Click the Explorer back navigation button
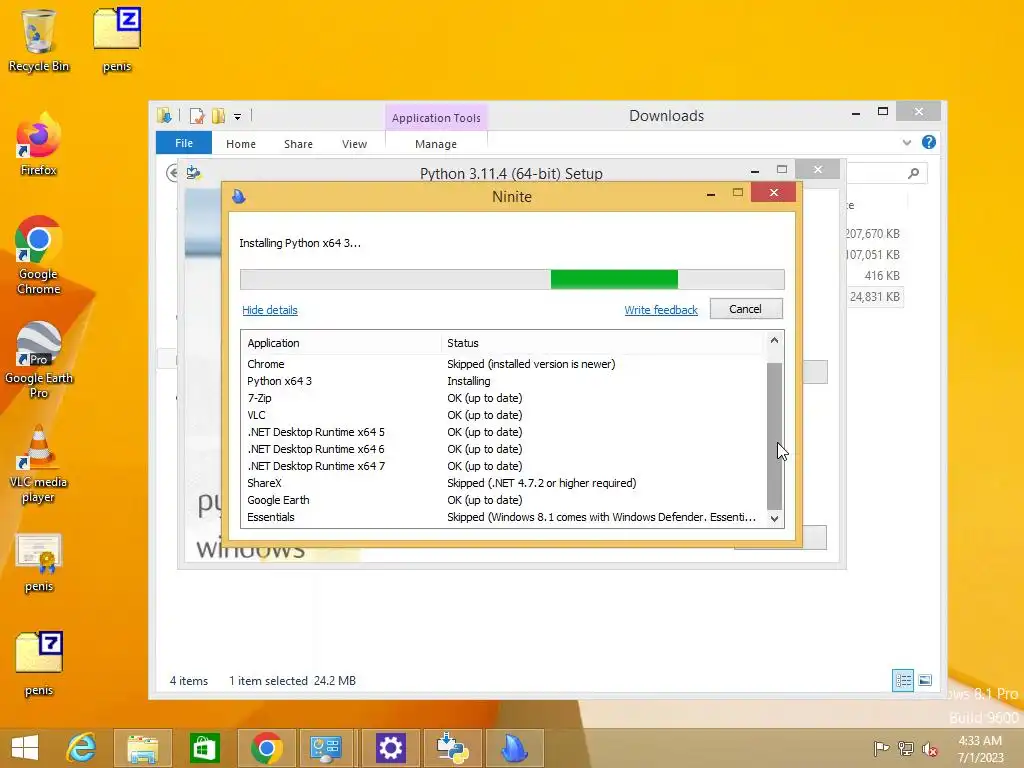Image resolution: width=1024 pixels, height=768 pixels. click(x=172, y=173)
